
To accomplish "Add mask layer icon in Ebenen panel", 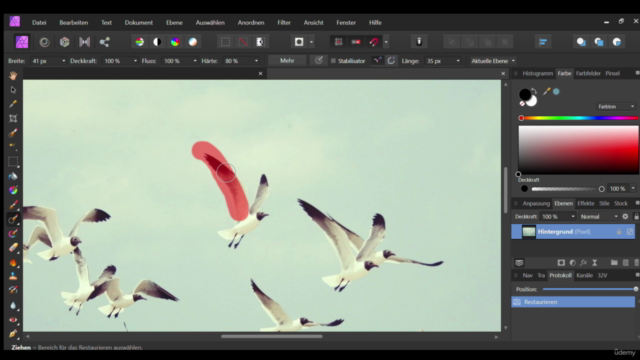I will [561, 263].
